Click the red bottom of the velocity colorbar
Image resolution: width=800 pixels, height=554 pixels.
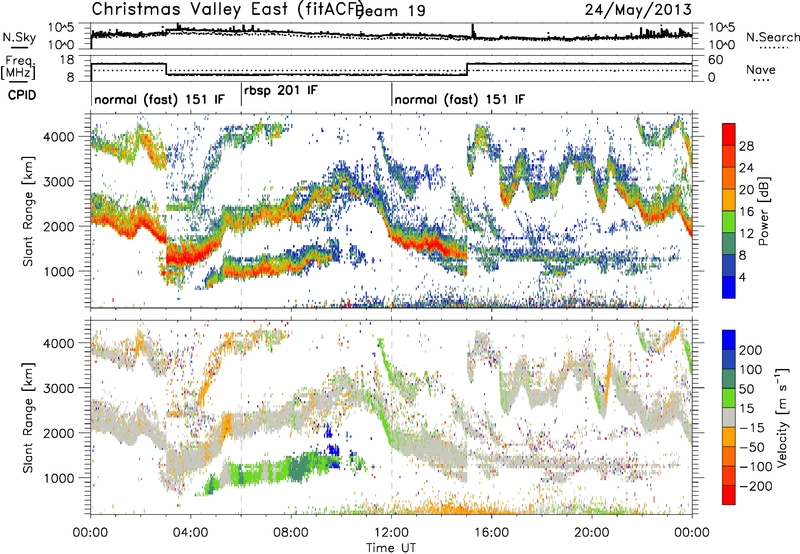tap(729, 495)
